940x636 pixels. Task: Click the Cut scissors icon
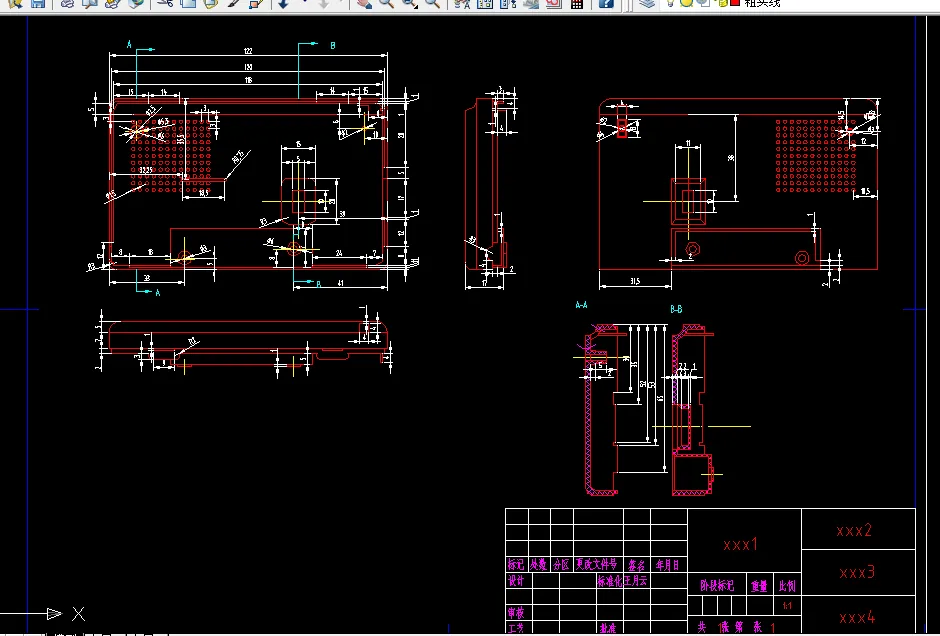[x=165, y=4]
